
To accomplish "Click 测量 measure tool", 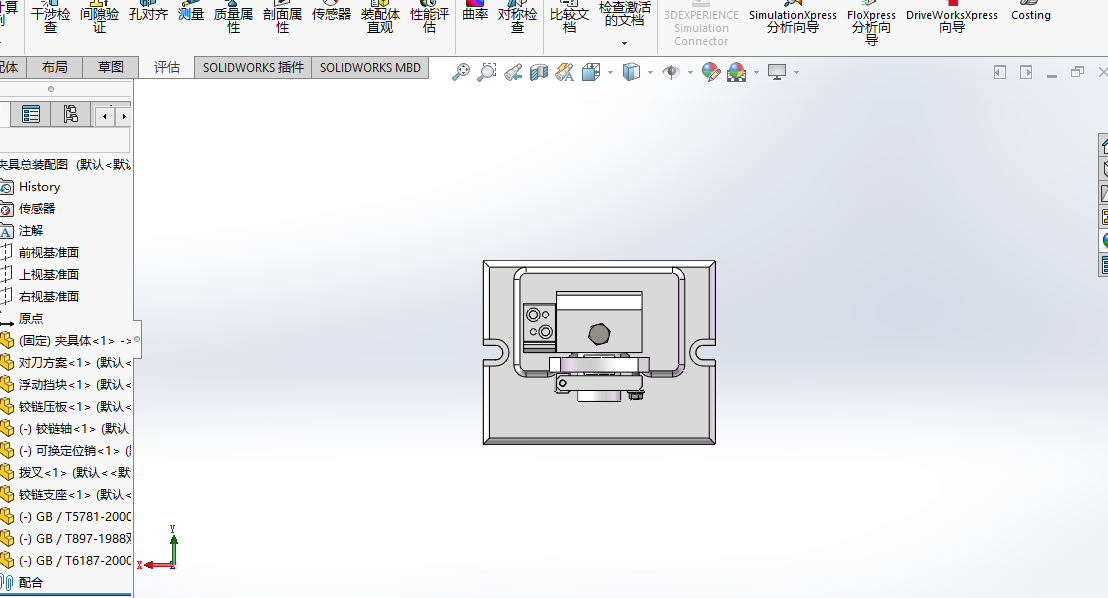I will point(191,13).
